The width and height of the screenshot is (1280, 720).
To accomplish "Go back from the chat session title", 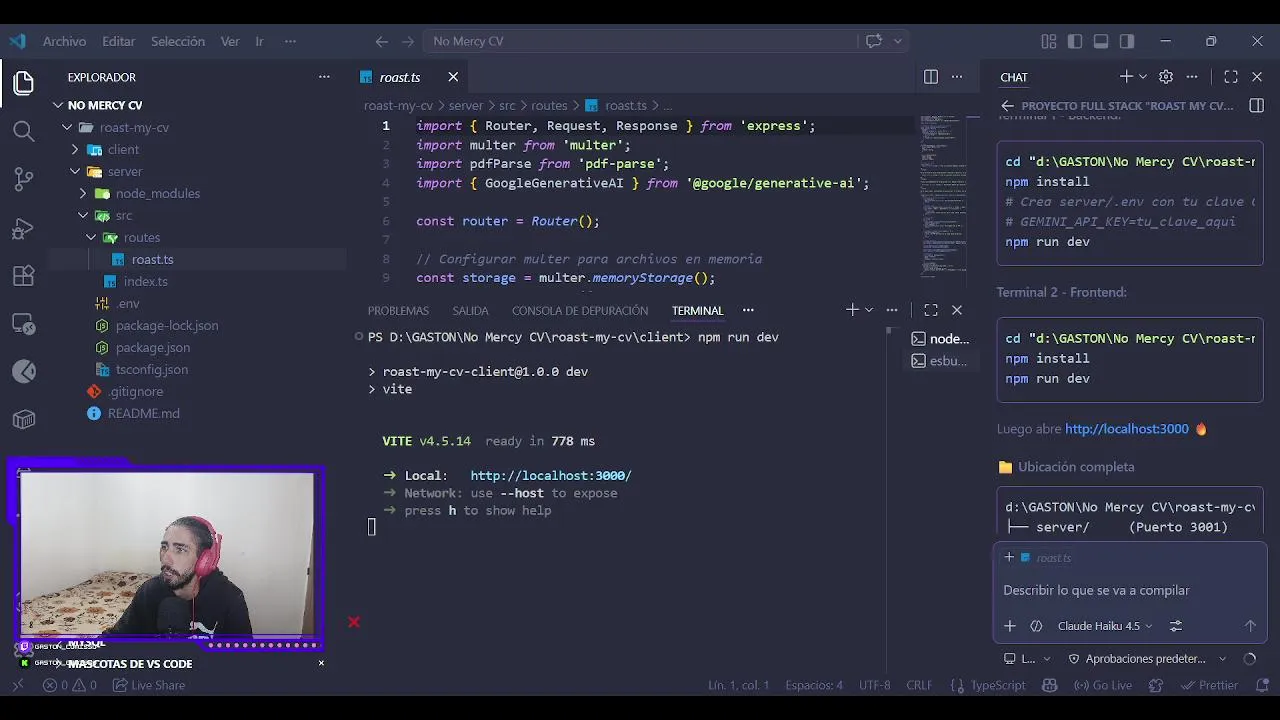I will tap(1007, 105).
